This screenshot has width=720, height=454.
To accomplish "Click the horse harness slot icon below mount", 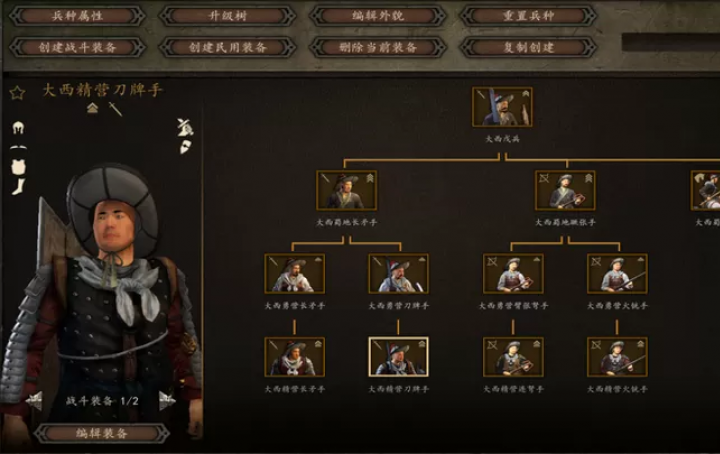I will [x=186, y=147].
